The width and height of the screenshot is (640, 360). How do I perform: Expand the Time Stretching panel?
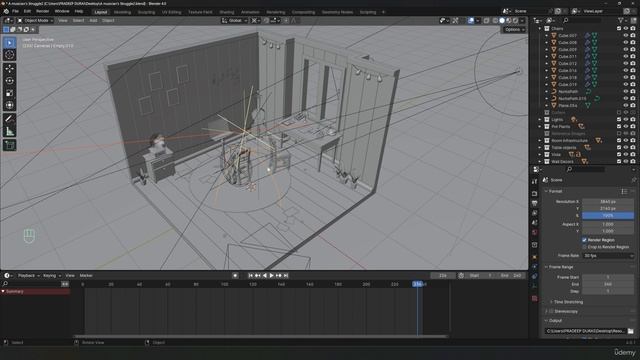point(551,302)
